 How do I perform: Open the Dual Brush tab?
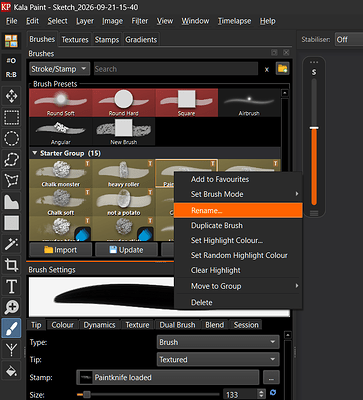177,325
